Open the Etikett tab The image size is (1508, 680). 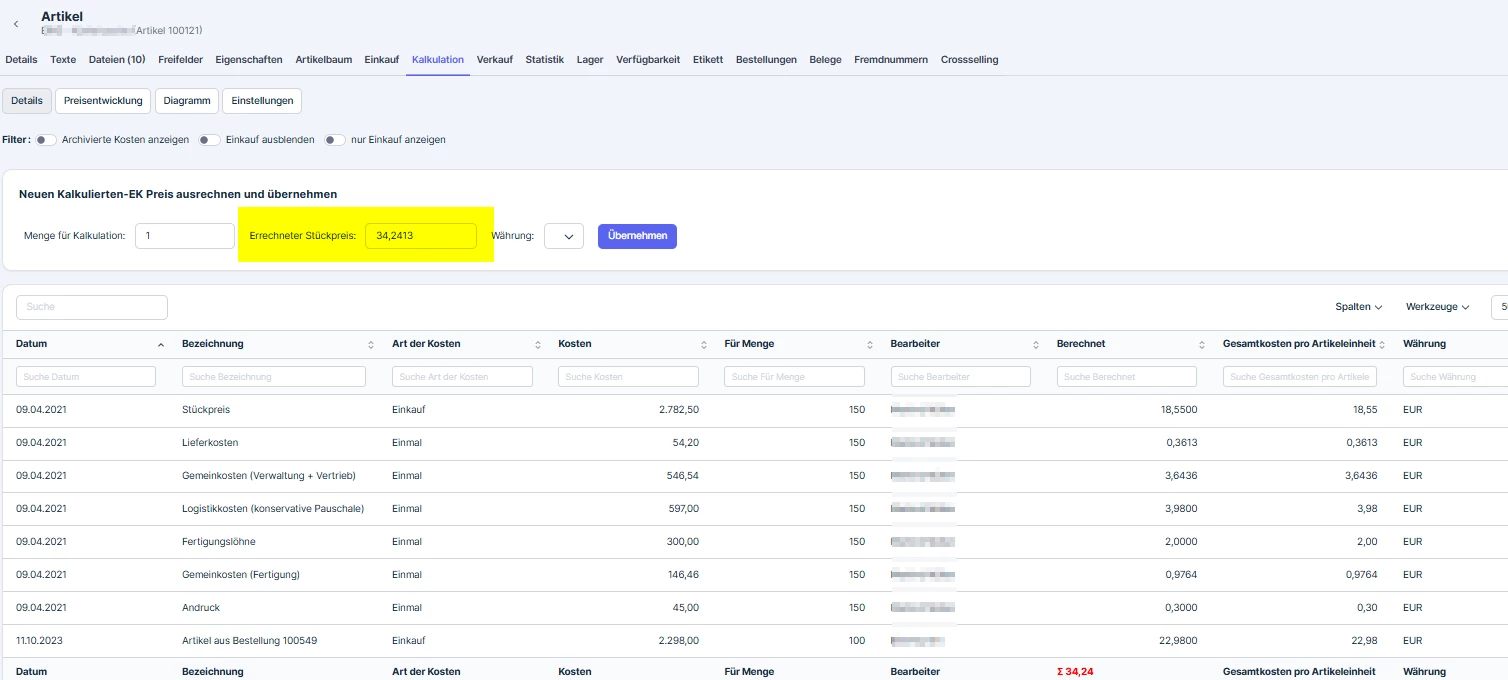pyautogui.click(x=708, y=60)
